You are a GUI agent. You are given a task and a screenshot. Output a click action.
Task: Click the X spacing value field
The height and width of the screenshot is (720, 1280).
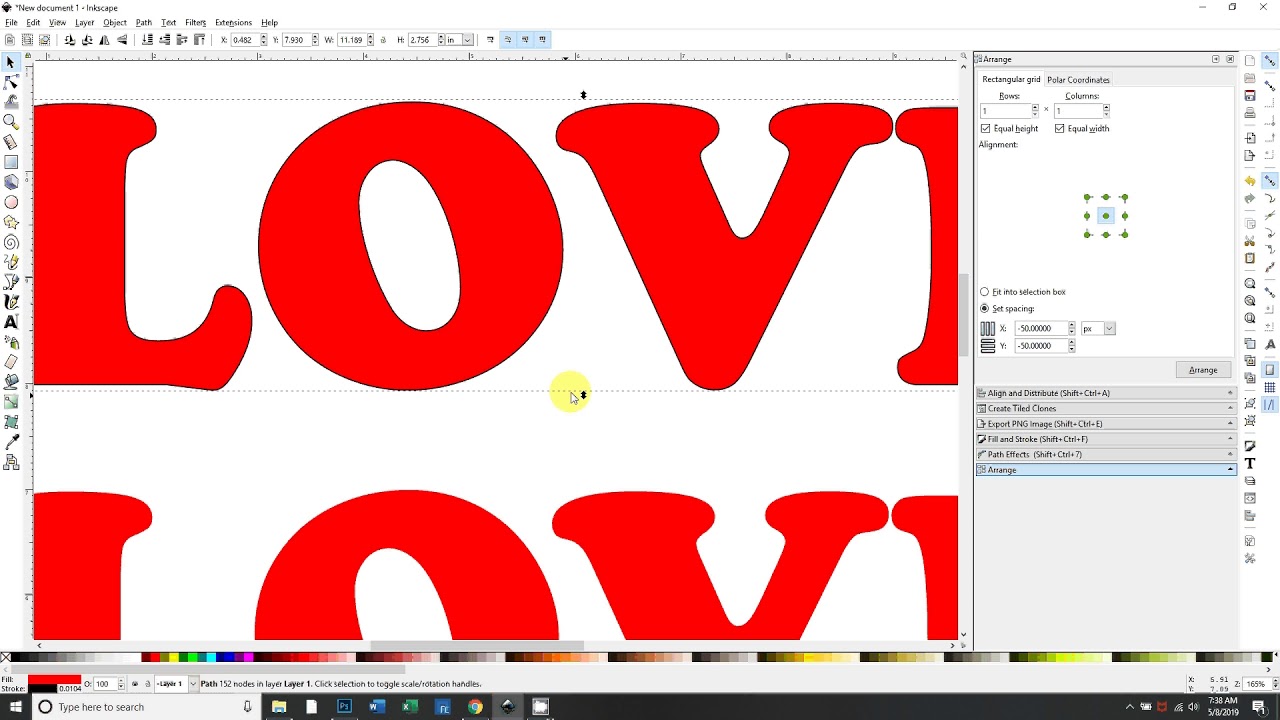(x=1040, y=329)
